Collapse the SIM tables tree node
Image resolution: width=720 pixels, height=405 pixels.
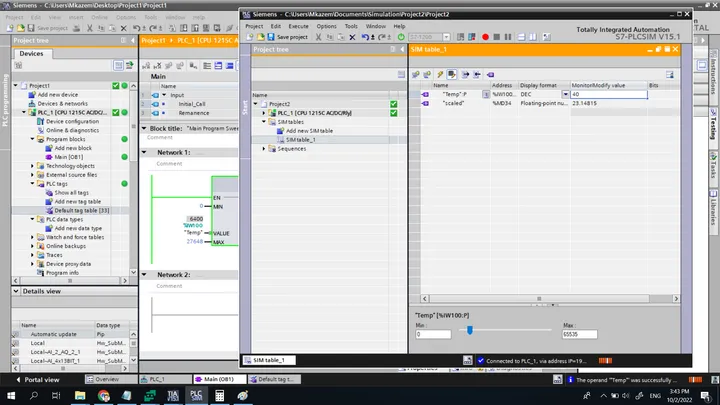(264, 122)
